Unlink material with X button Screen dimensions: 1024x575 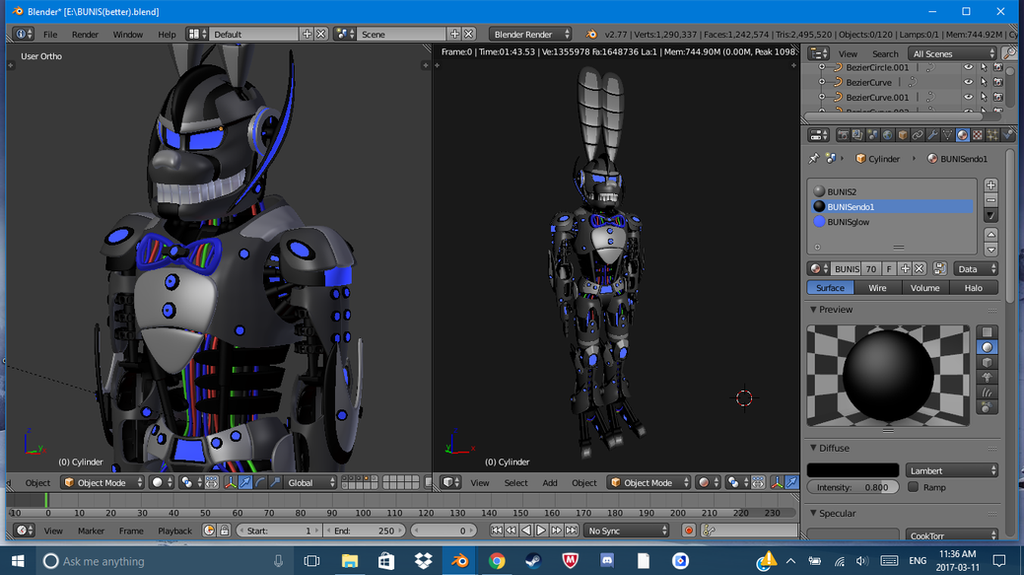pos(920,269)
